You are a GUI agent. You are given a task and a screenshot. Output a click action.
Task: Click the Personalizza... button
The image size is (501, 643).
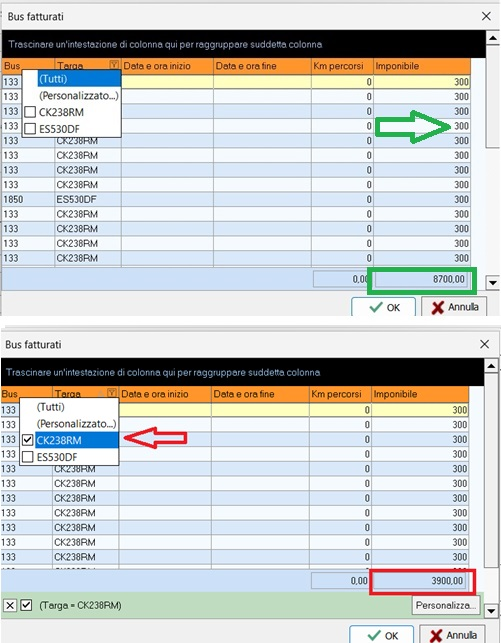446,605
